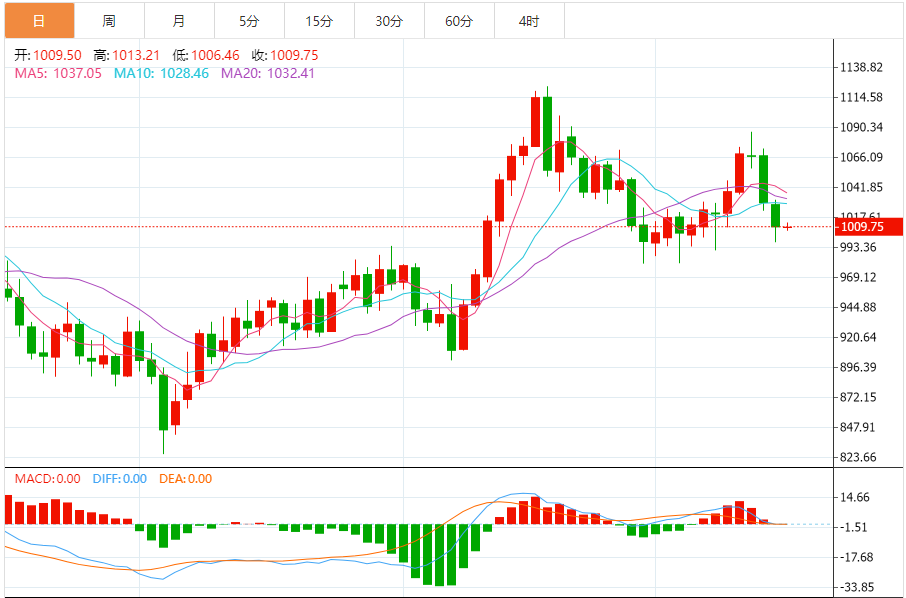Open the 30分 timeframe tab
This screenshot has height=598, width=906.
[x=389, y=21]
